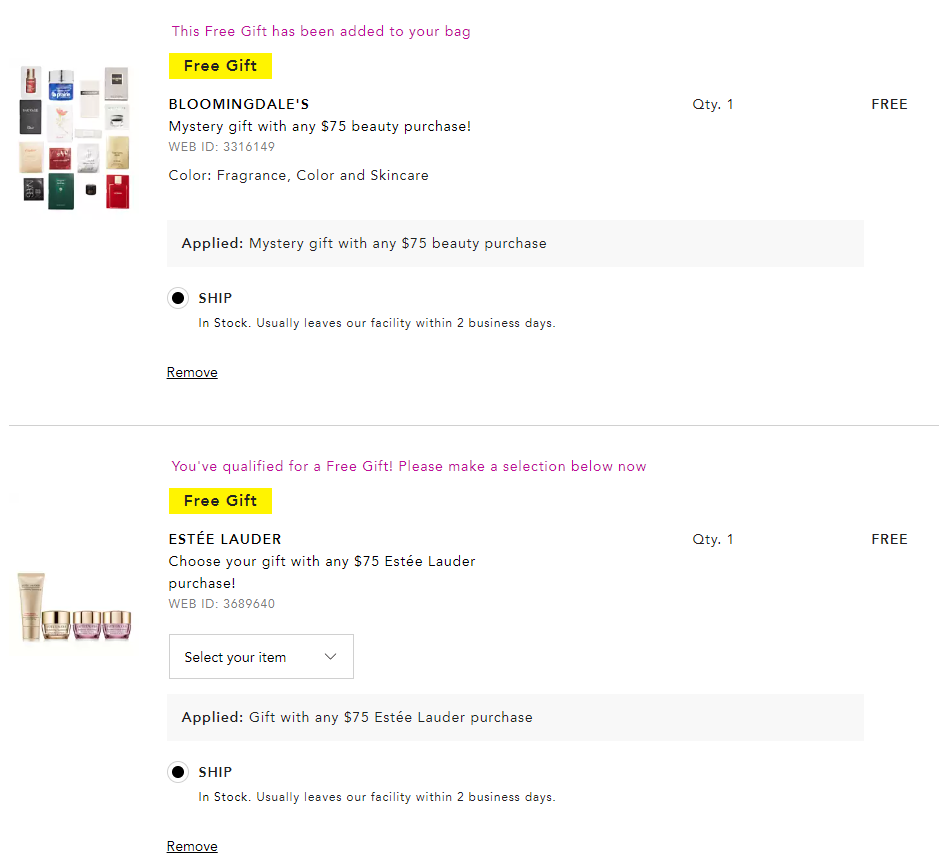Viewport: 951px width, 863px height.
Task: Select SHIP option for the Estée Lauder gift
Action: [x=178, y=772]
